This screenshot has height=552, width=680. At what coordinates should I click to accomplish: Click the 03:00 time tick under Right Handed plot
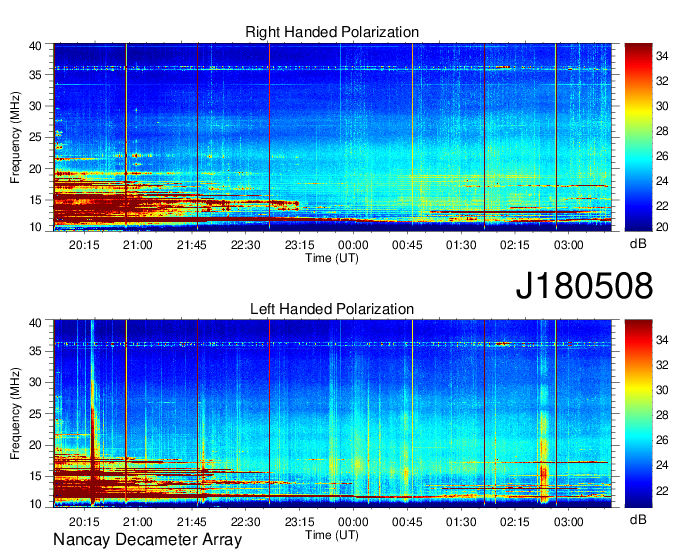pyautogui.click(x=569, y=245)
